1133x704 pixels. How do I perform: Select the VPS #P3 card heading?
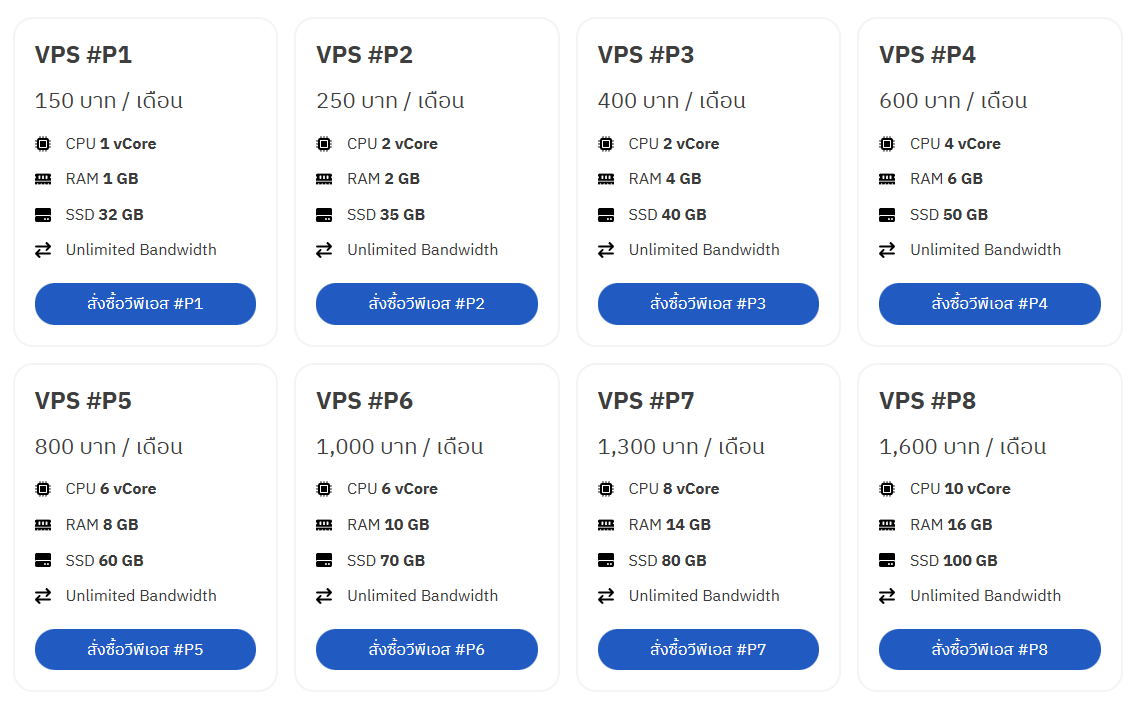point(646,55)
